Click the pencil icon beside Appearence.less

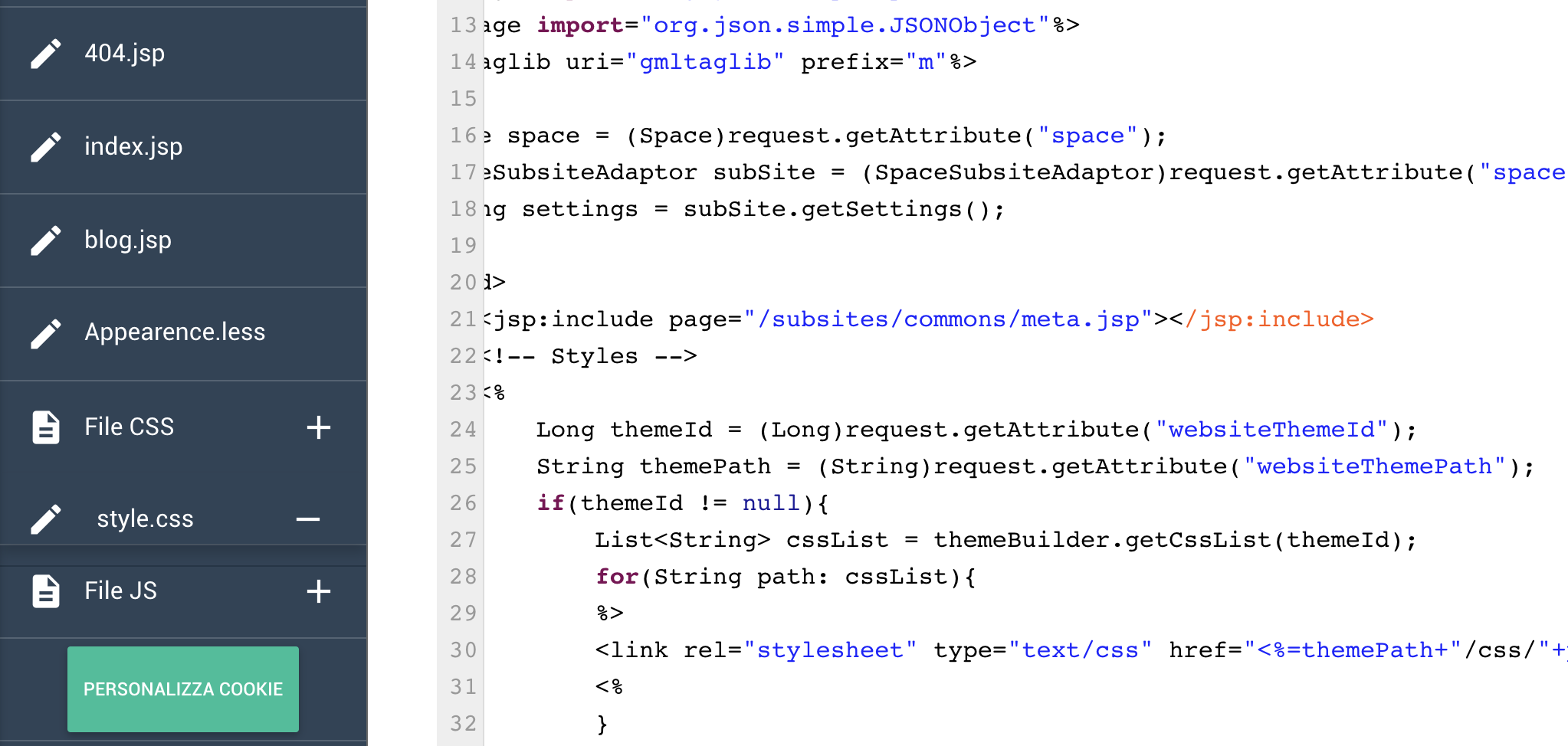point(46,333)
